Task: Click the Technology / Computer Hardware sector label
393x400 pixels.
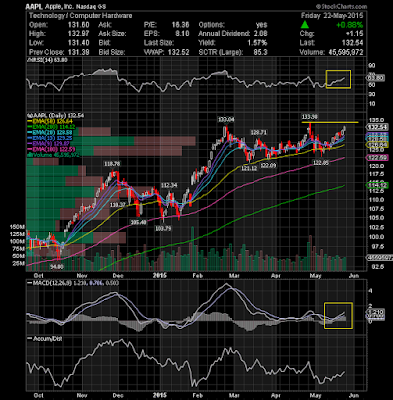Action: [80, 16]
